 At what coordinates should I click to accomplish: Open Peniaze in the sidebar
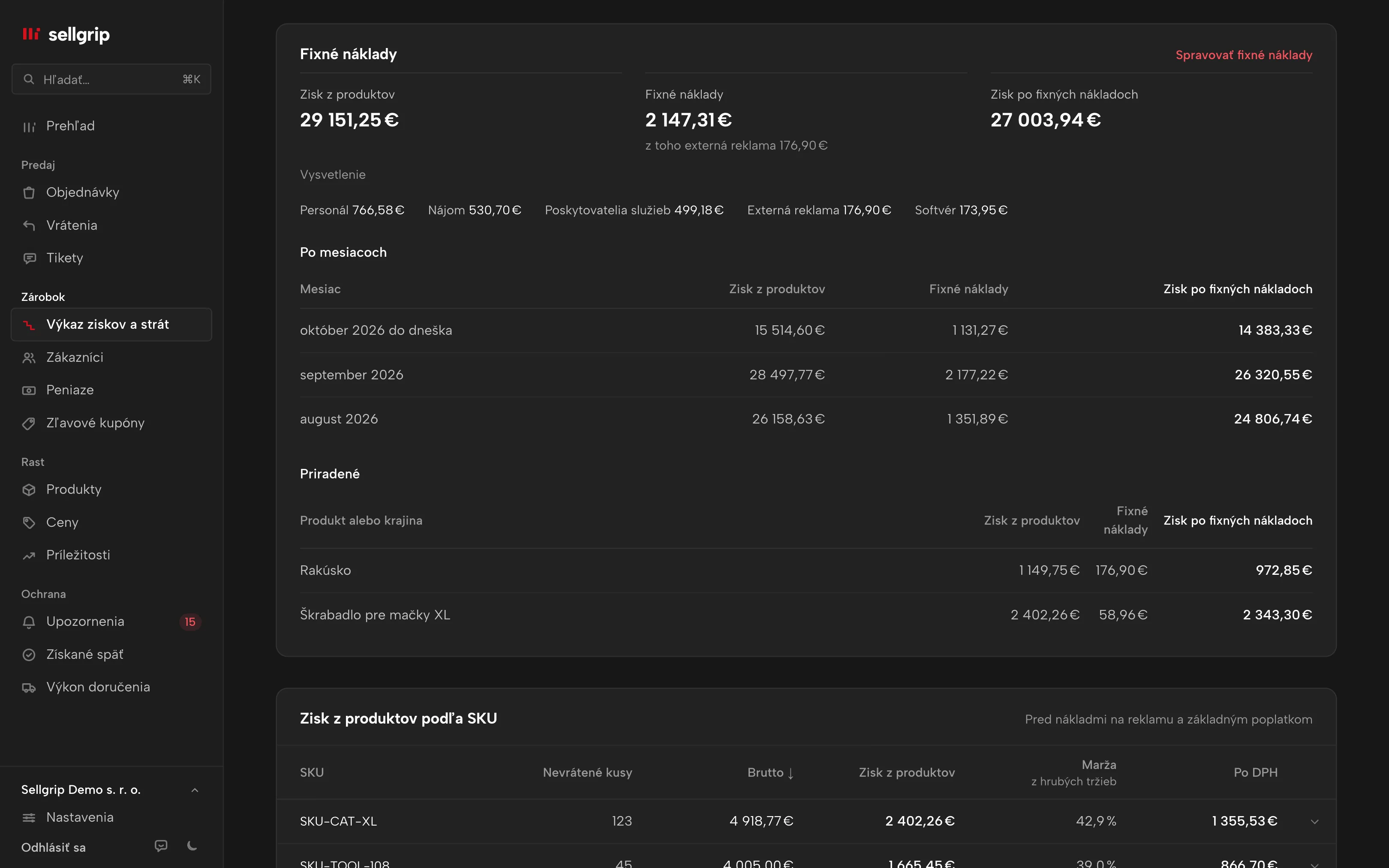pyautogui.click(x=111, y=390)
